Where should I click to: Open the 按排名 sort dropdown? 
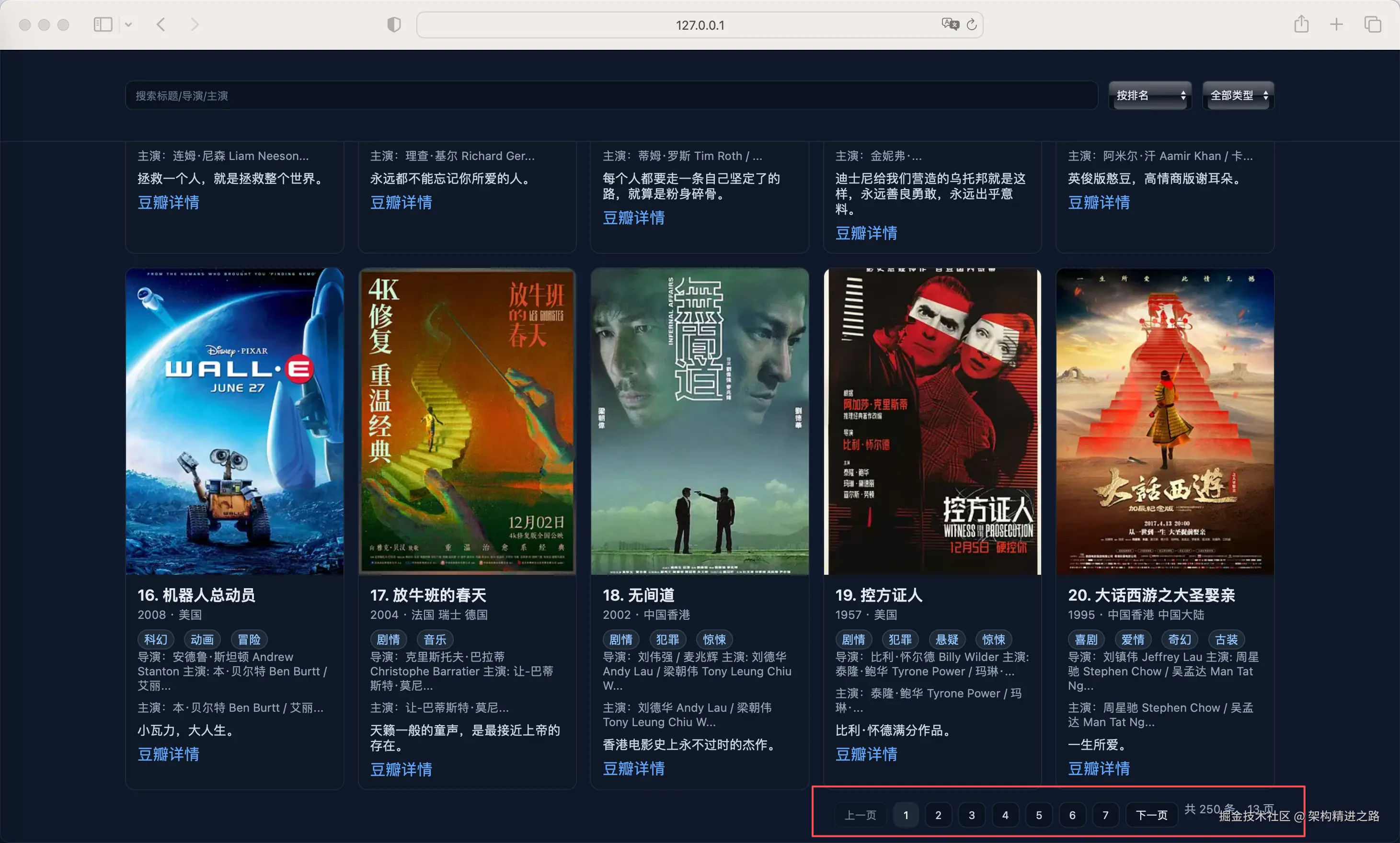(1150, 95)
